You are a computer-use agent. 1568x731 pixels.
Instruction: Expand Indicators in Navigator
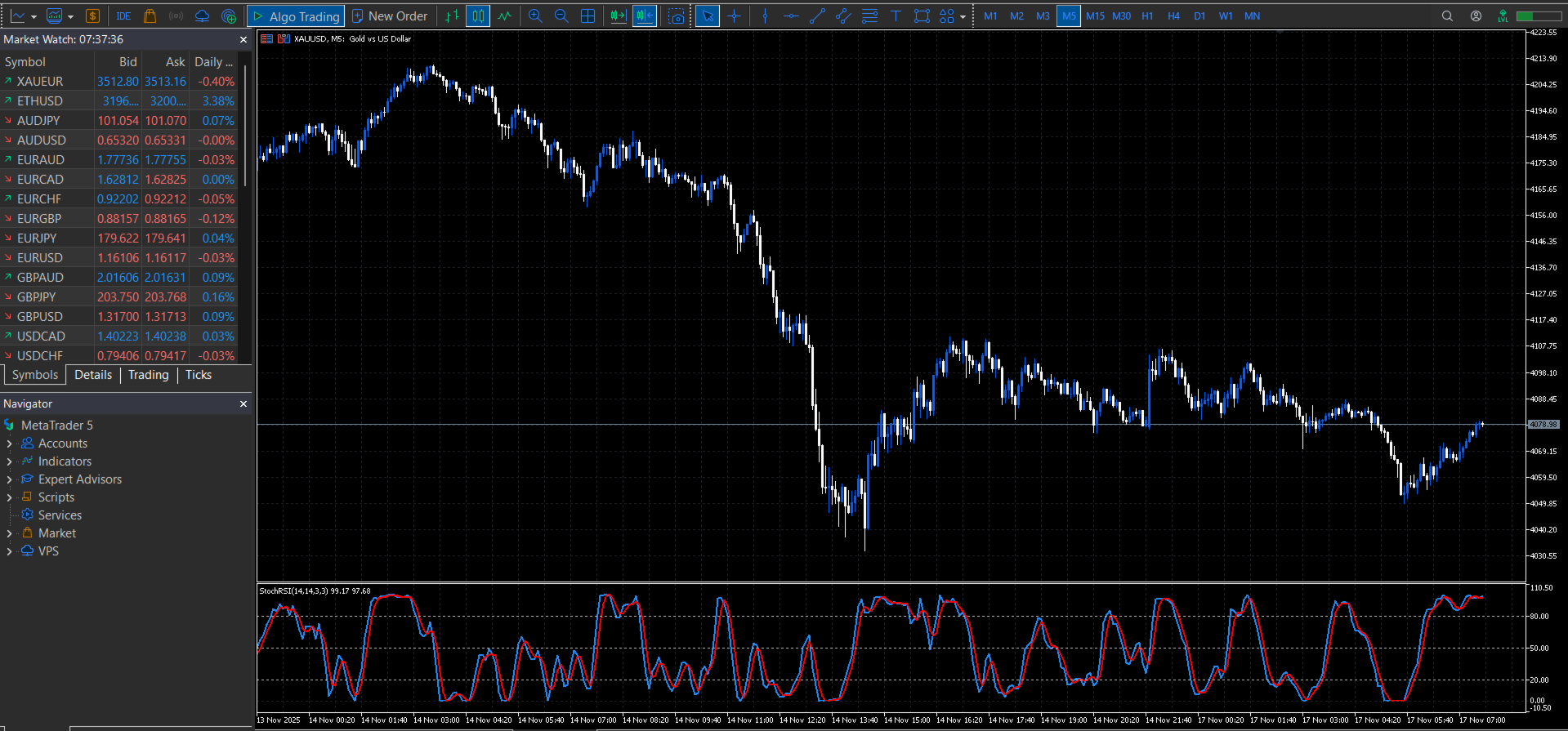pyautogui.click(x=9, y=461)
